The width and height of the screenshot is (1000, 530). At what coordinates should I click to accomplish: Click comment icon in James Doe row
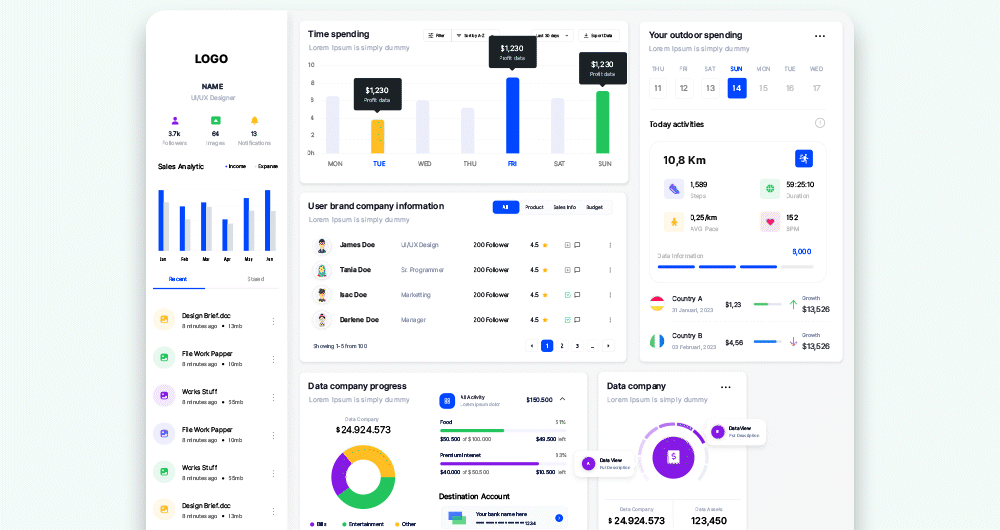coord(577,245)
